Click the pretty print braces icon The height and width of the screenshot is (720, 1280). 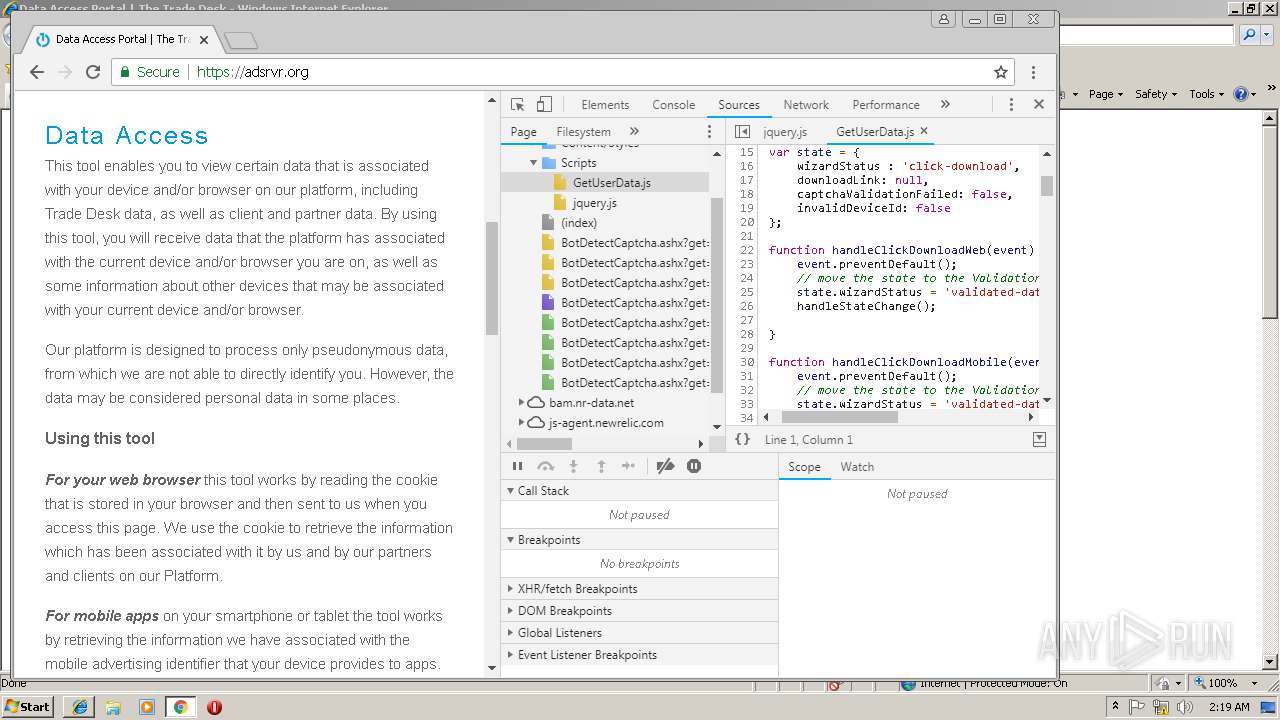(742, 439)
